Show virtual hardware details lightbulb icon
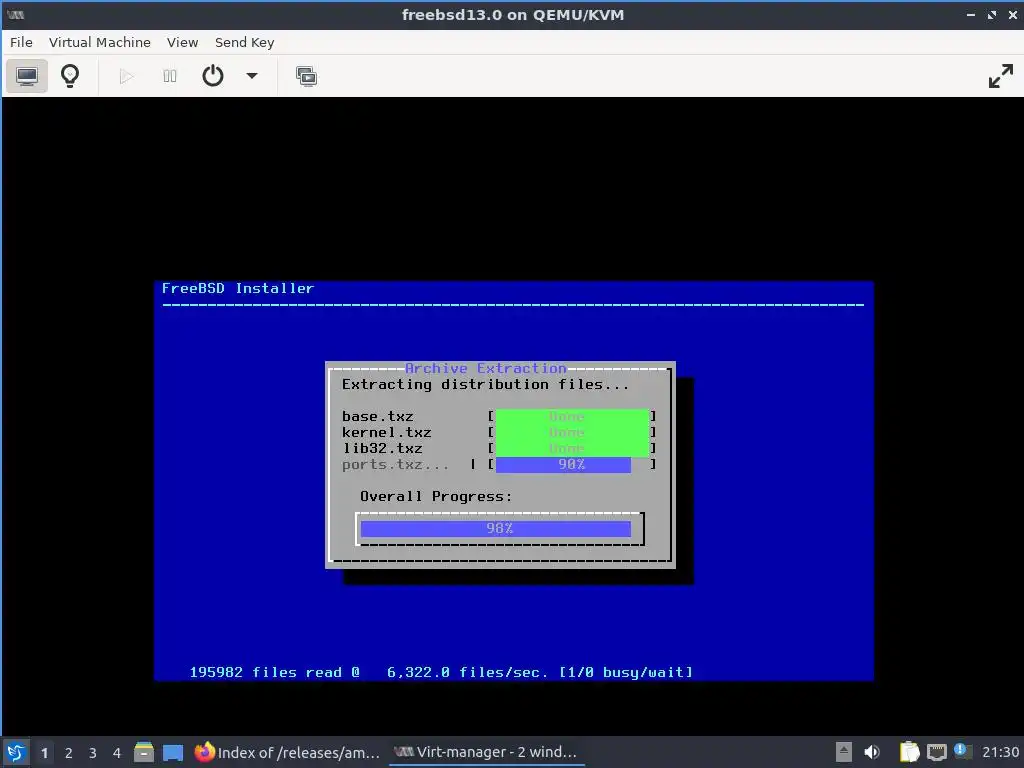The height and width of the screenshot is (768, 1024). pos(70,76)
